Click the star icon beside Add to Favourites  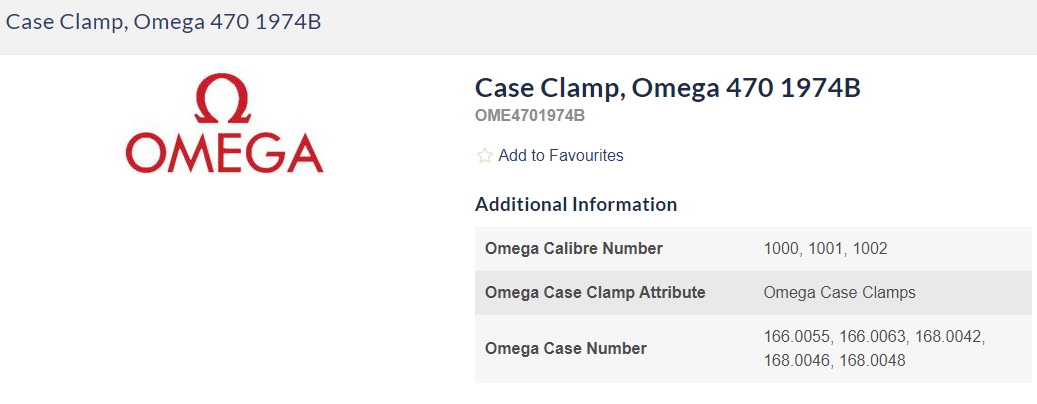(x=485, y=156)
